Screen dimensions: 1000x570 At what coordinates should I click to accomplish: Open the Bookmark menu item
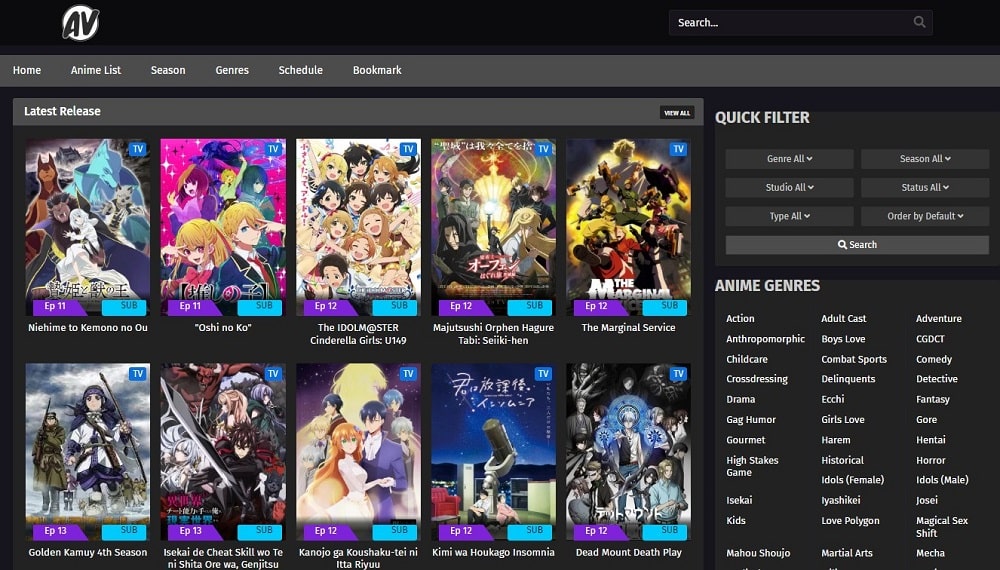(x=377, y=70)
